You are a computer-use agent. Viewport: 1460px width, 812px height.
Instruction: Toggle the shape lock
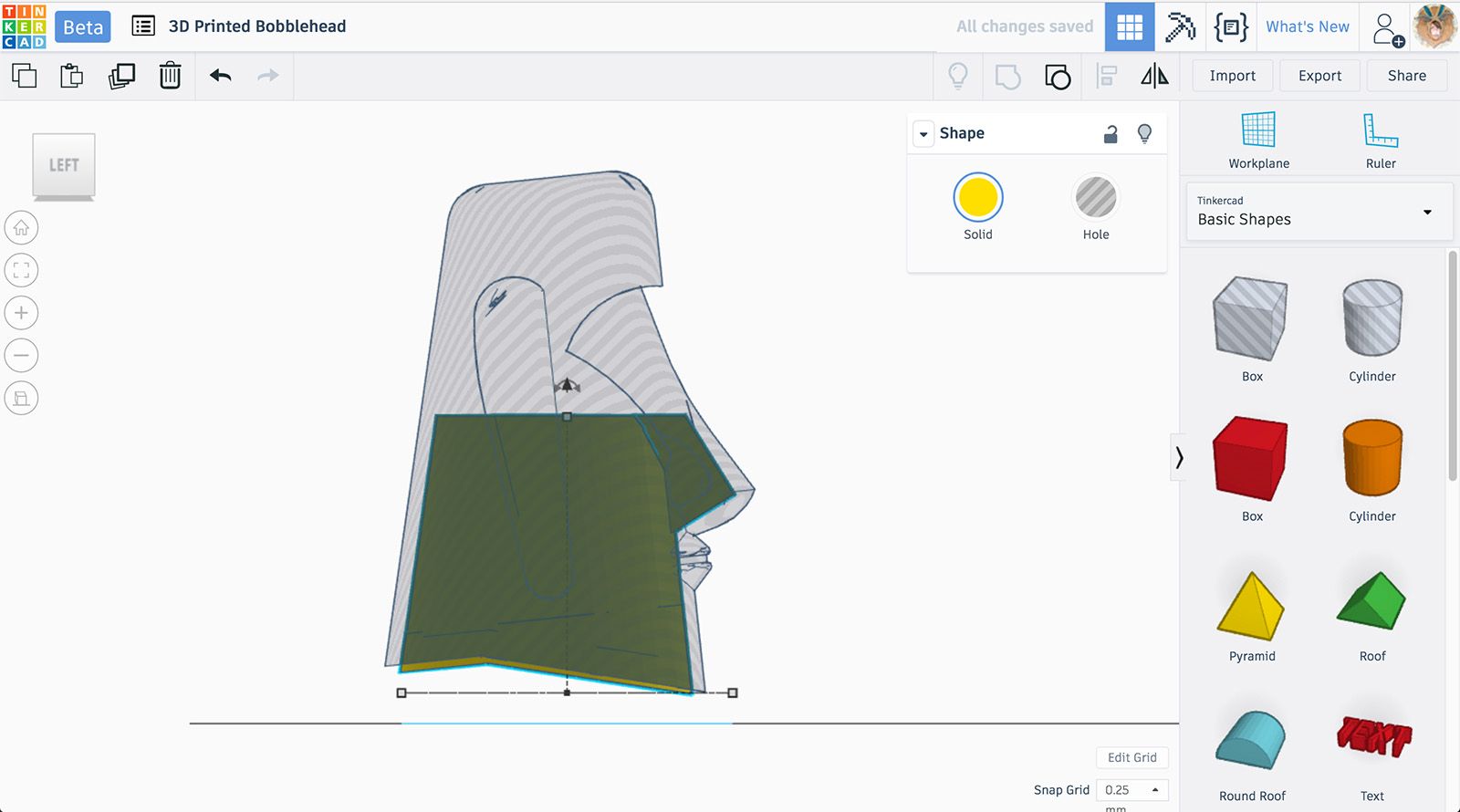pos(1111,134)
